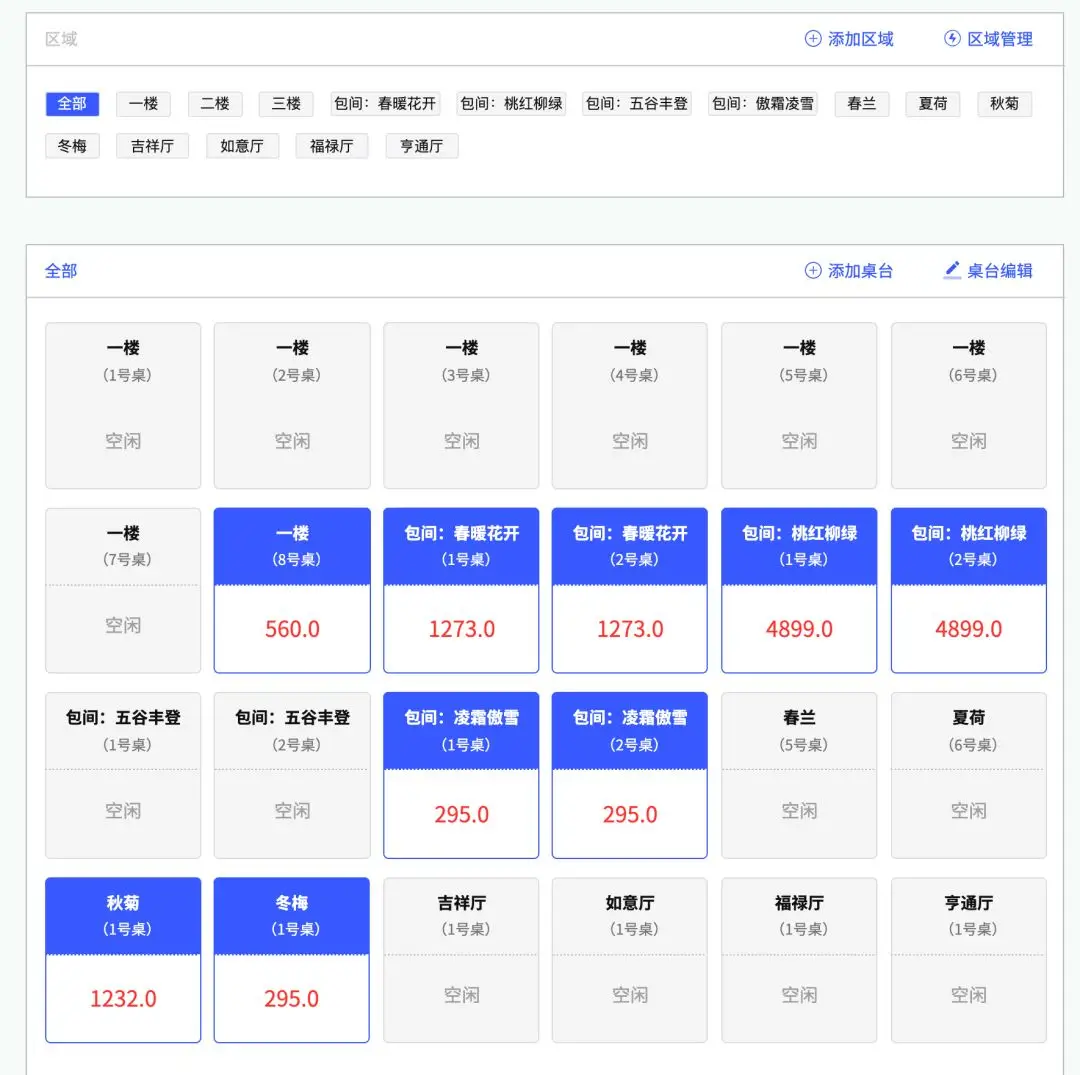
Task: Select the 秋菊 area tag
Action: pos(1004,104)
